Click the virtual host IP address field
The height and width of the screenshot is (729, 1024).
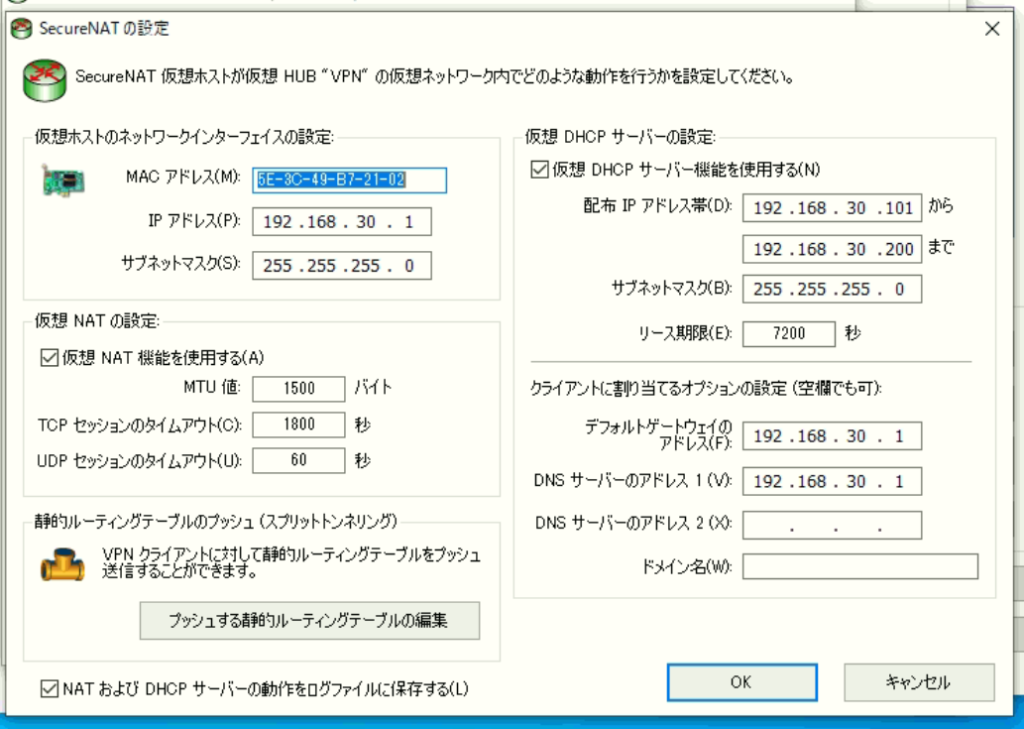point(342,222)
